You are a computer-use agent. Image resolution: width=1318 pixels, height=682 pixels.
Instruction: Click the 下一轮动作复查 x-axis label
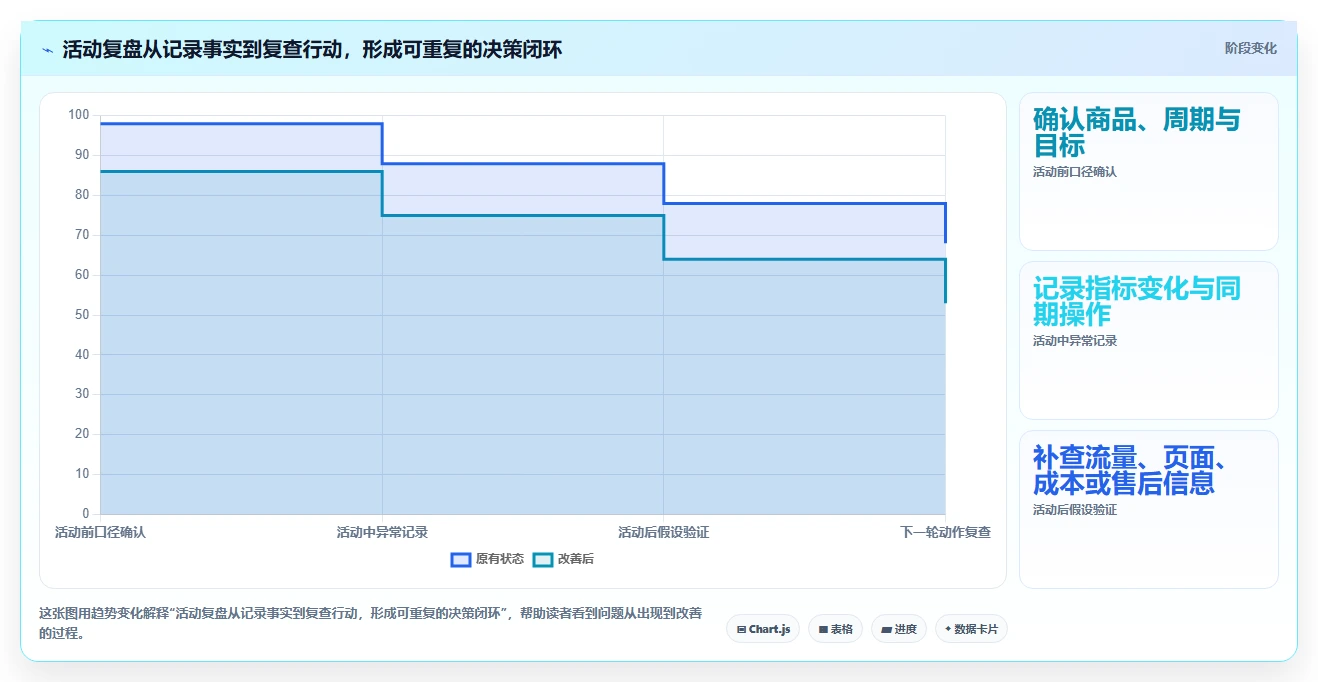click(945, 532)
